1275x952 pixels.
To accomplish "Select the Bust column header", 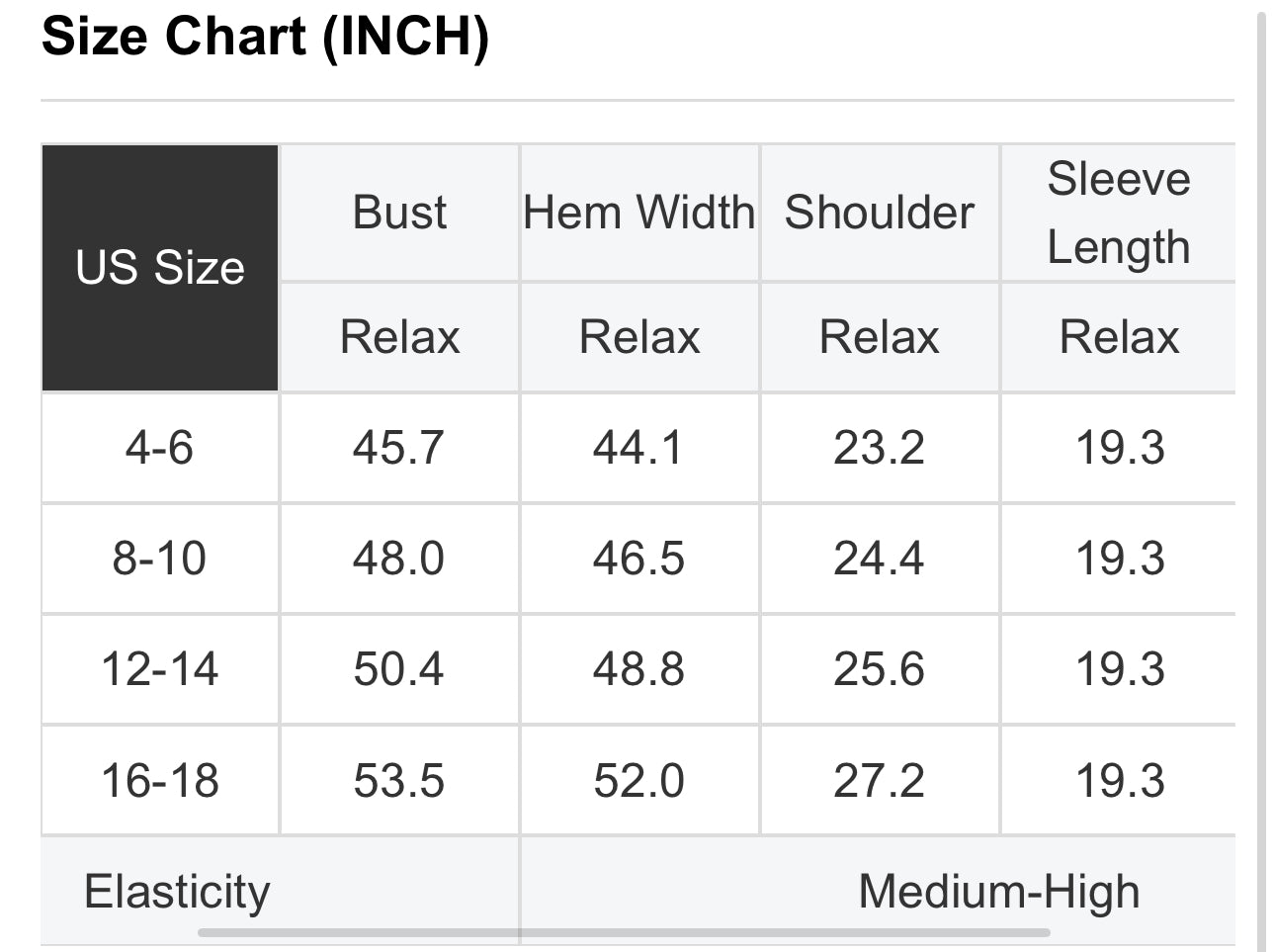I will pyautogui.click(x=399, y=213).
